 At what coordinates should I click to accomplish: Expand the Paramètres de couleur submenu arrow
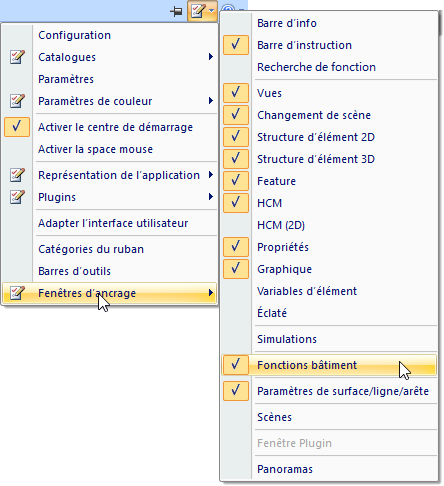point(211,101)
